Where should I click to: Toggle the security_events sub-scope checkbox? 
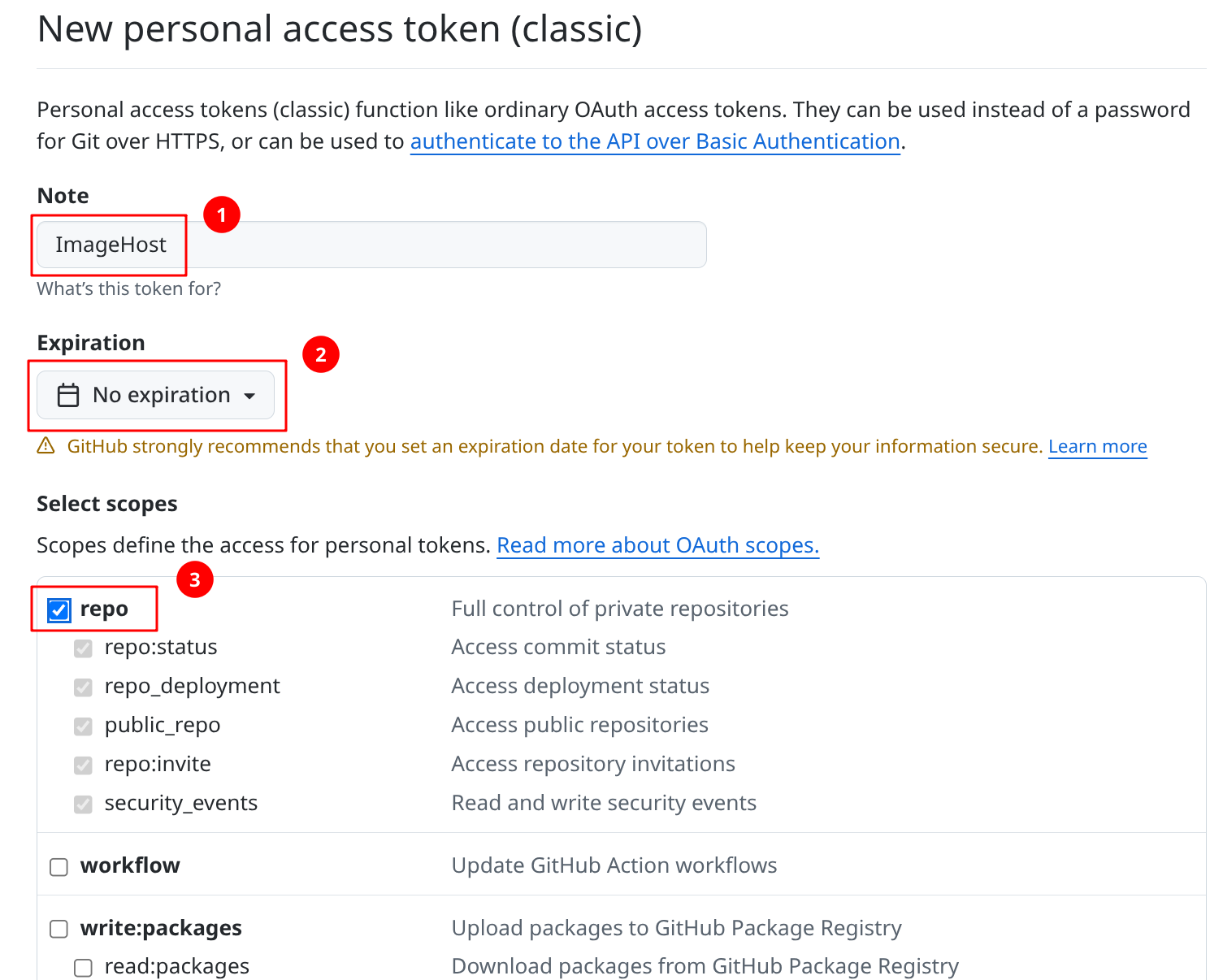(x=83, y=804)
